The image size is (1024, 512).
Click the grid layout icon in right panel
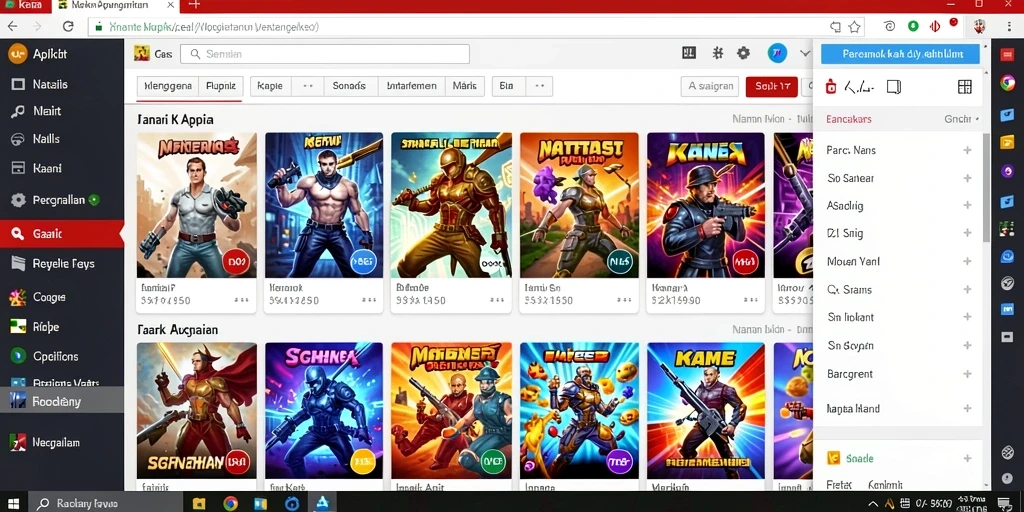[x=965, y=87]
